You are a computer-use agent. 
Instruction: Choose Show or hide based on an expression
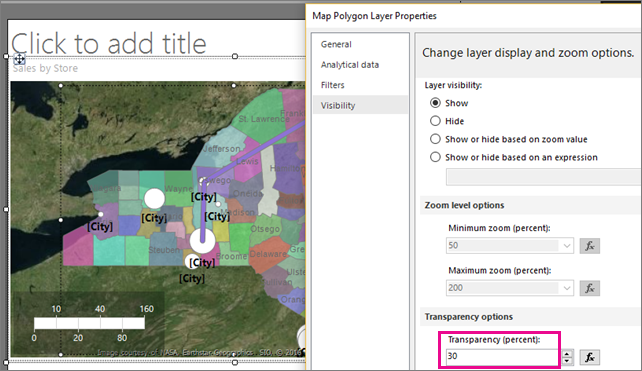pyautogui.click(x=435, y=157)
